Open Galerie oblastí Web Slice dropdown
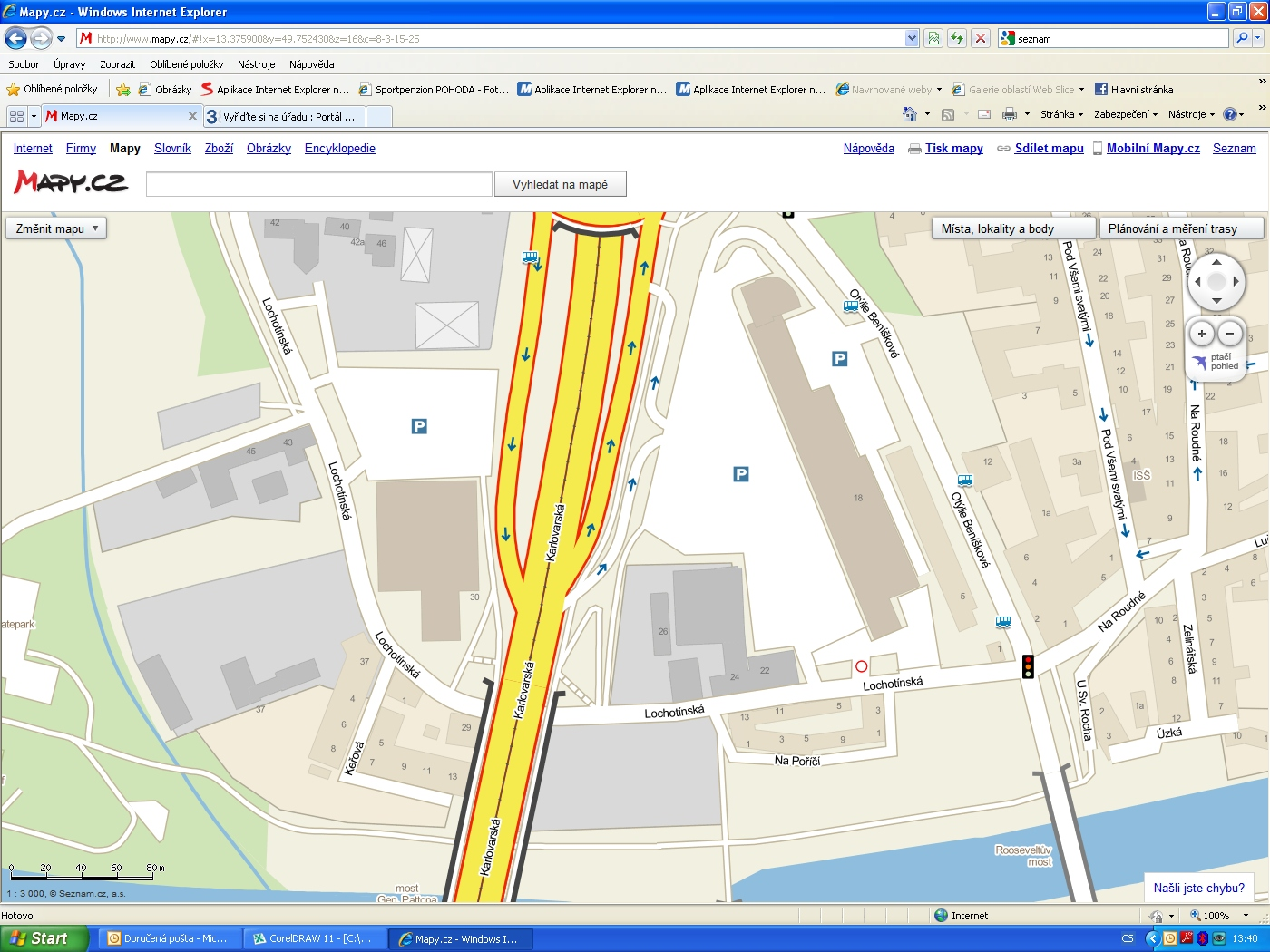The width and height of the screenshot is (1270, 952). (x=1018, y=89)
